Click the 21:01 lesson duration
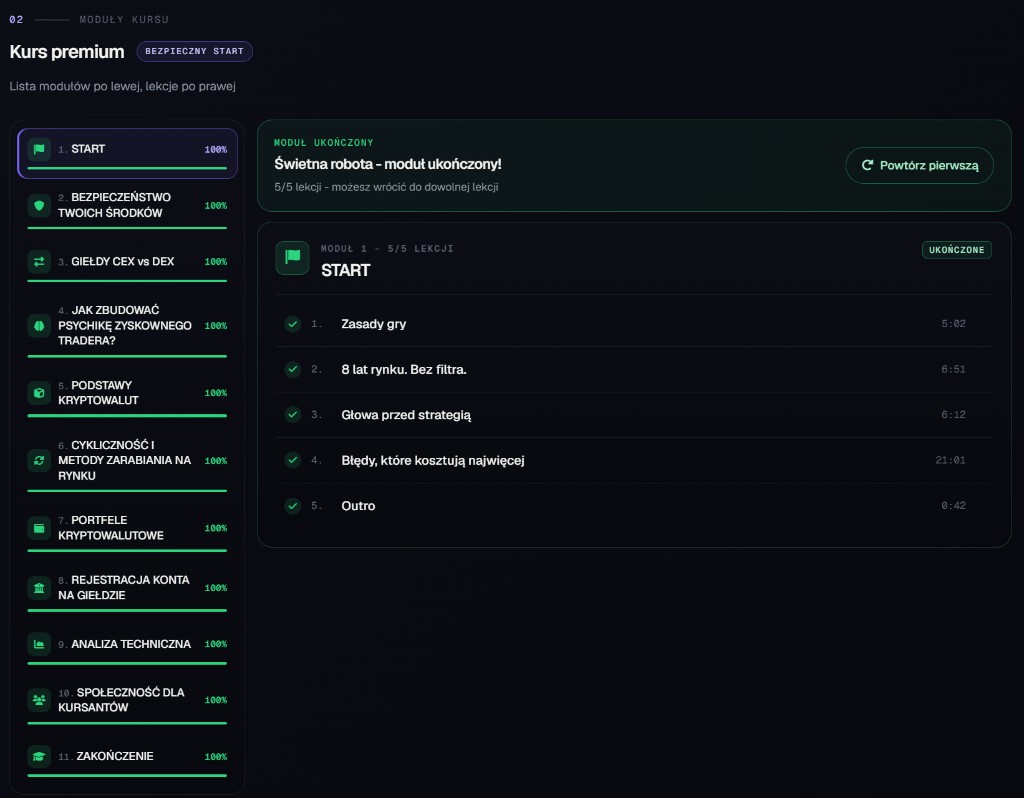Viewport: 1024px width, 798px height. (x=950, y=460)
